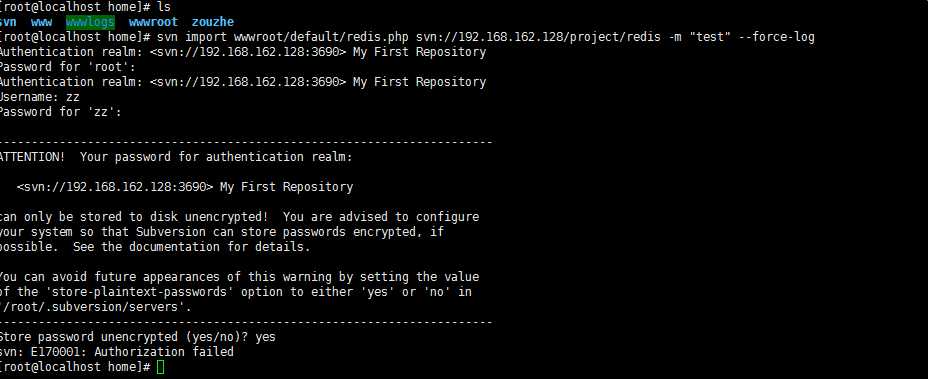
Task: Click the "Password for 'root':" line
Action: pos(68,67)
